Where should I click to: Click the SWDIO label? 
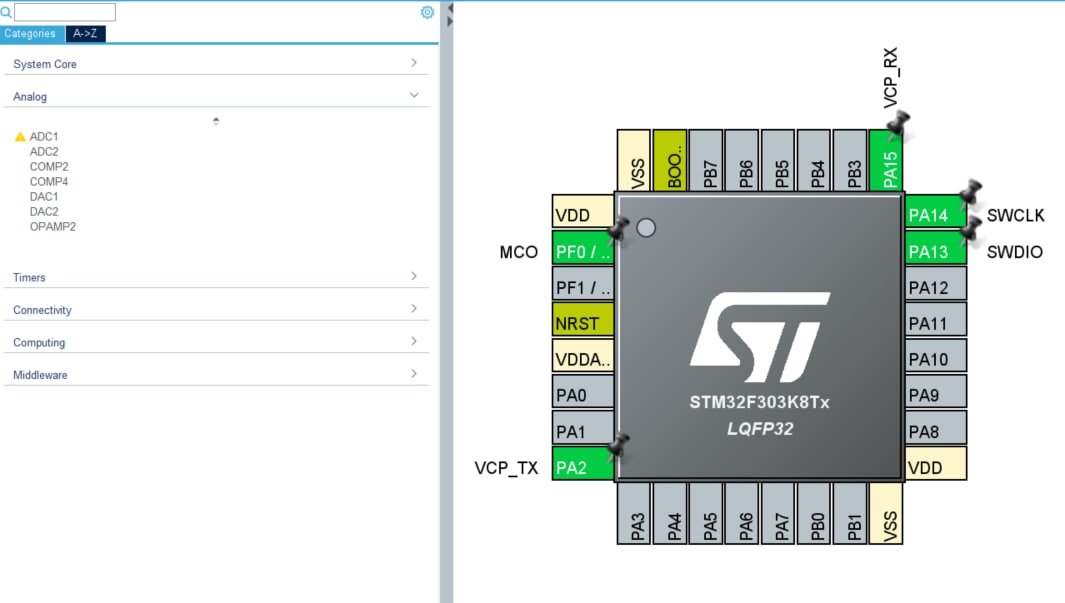pyautogui.click(x=1015, y=252)
